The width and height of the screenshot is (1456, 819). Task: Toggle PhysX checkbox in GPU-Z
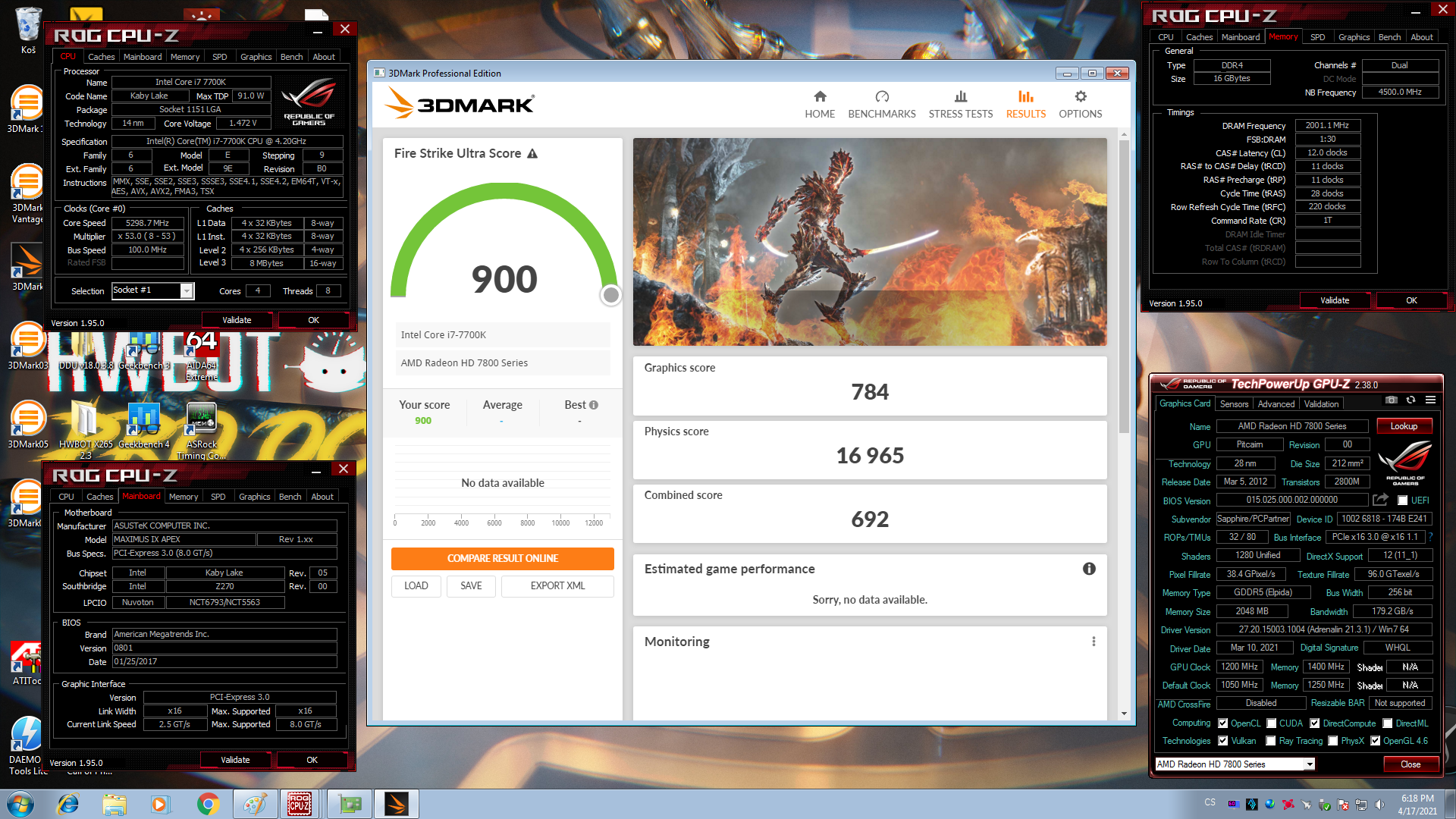click(1332, 741)
